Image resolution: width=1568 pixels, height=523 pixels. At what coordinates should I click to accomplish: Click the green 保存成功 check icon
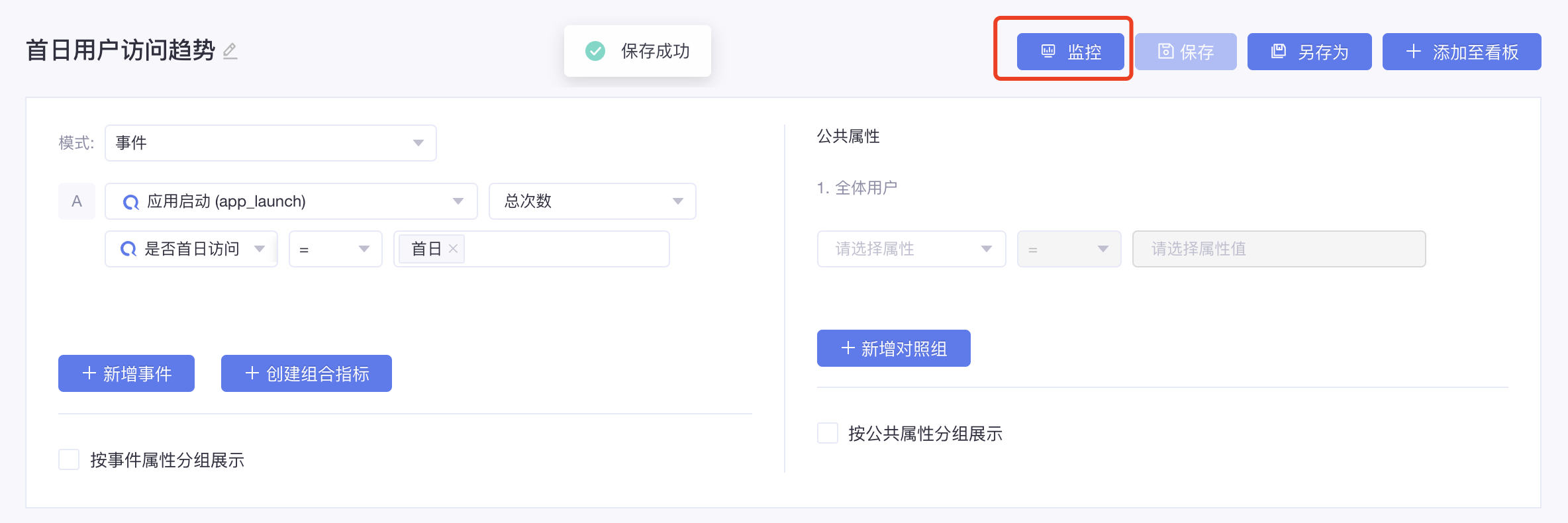pyautogui.click(x=595, y=51)
